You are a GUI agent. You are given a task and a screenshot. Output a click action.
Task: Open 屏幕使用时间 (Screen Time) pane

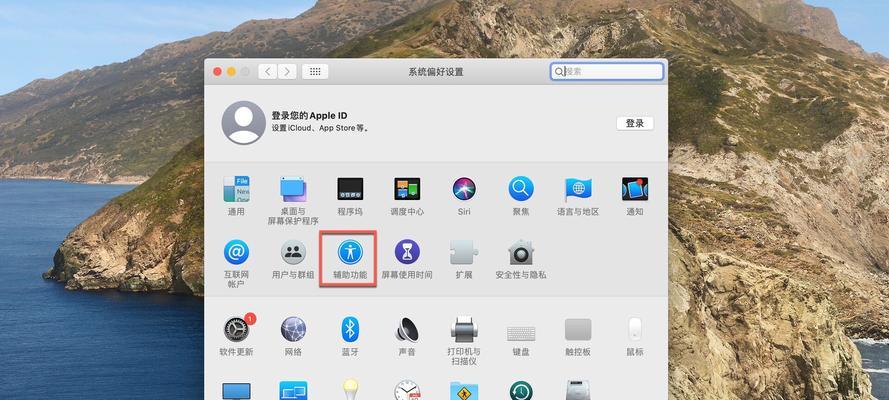click(x=407, y=252)
